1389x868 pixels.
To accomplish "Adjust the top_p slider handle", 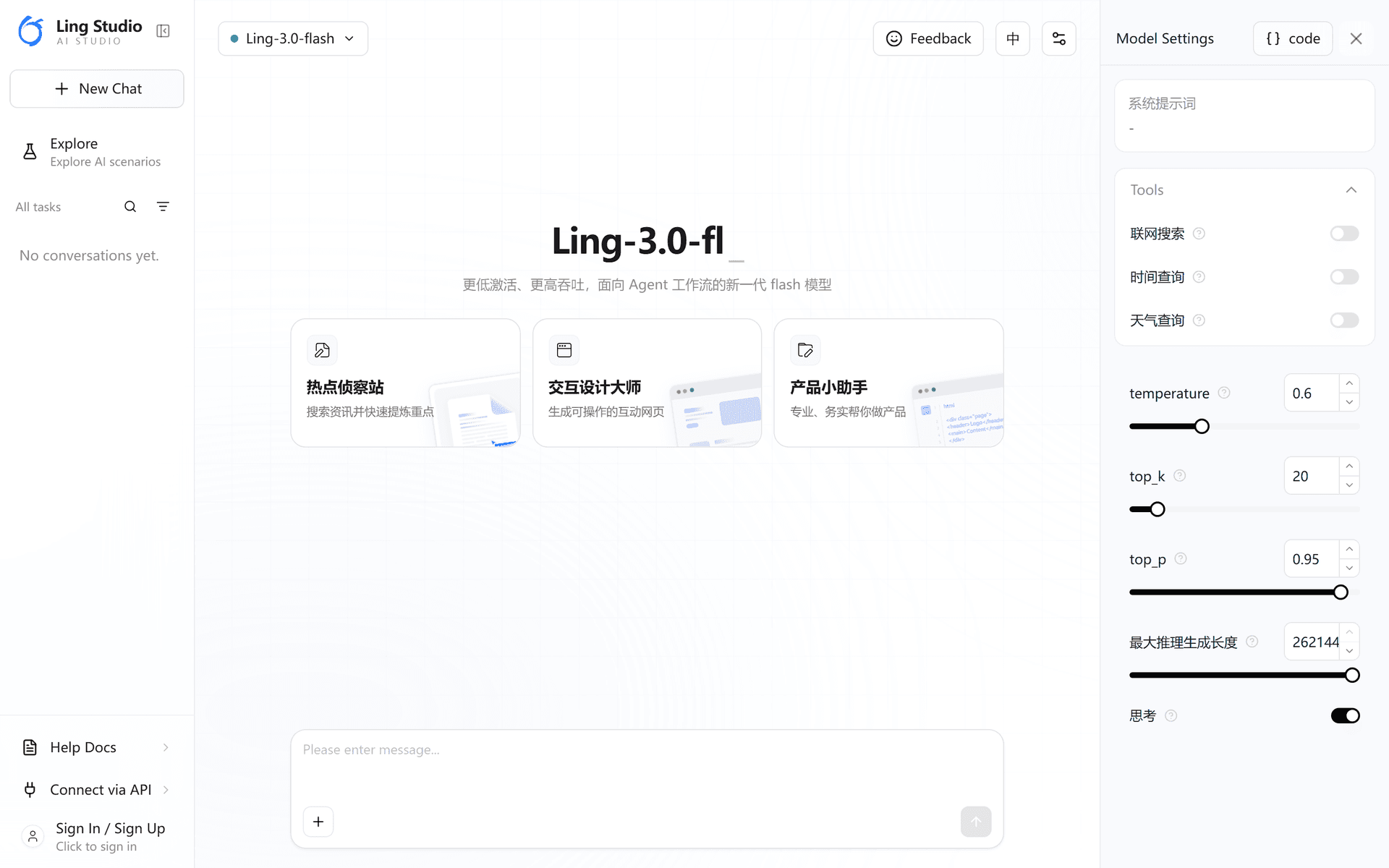I will 1341,592.
